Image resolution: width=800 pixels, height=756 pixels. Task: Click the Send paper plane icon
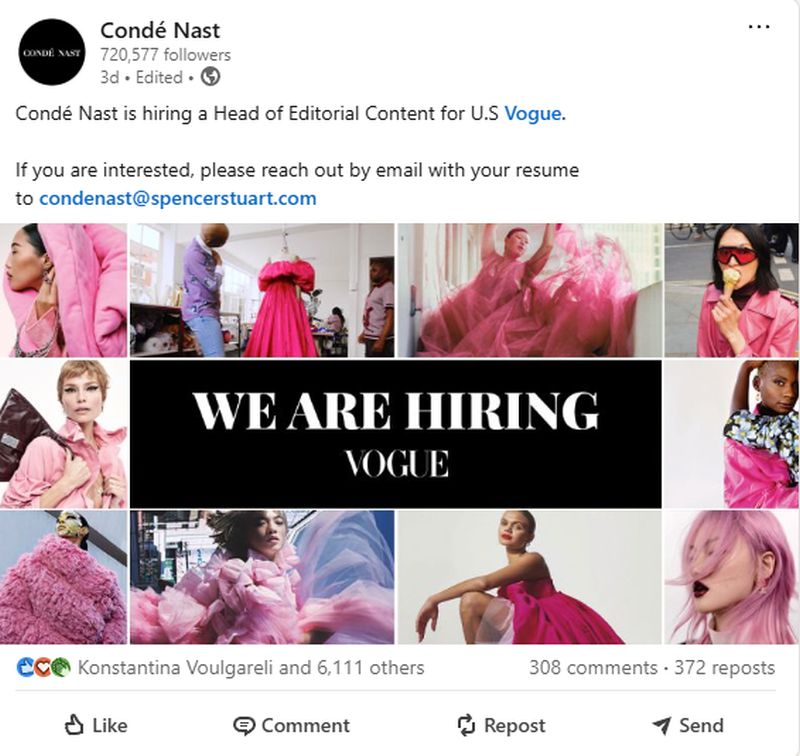[662, 725]
